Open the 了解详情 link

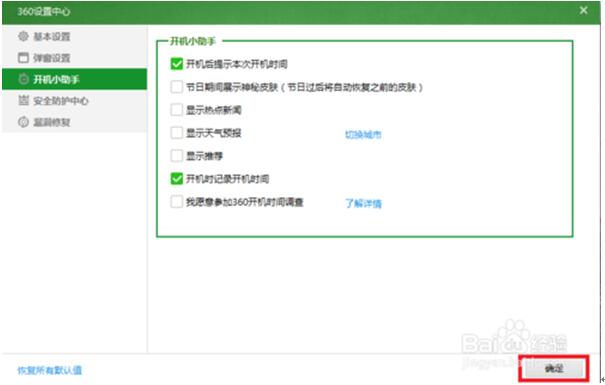(x=363, y=203)
